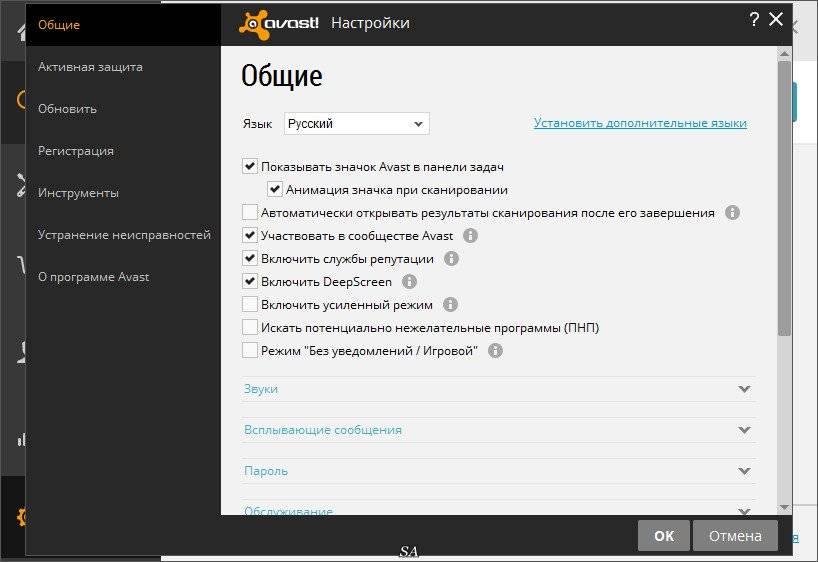Screen dimensions: 818x562
Task: Show info for hardened mode option
Action: point(450,305)
